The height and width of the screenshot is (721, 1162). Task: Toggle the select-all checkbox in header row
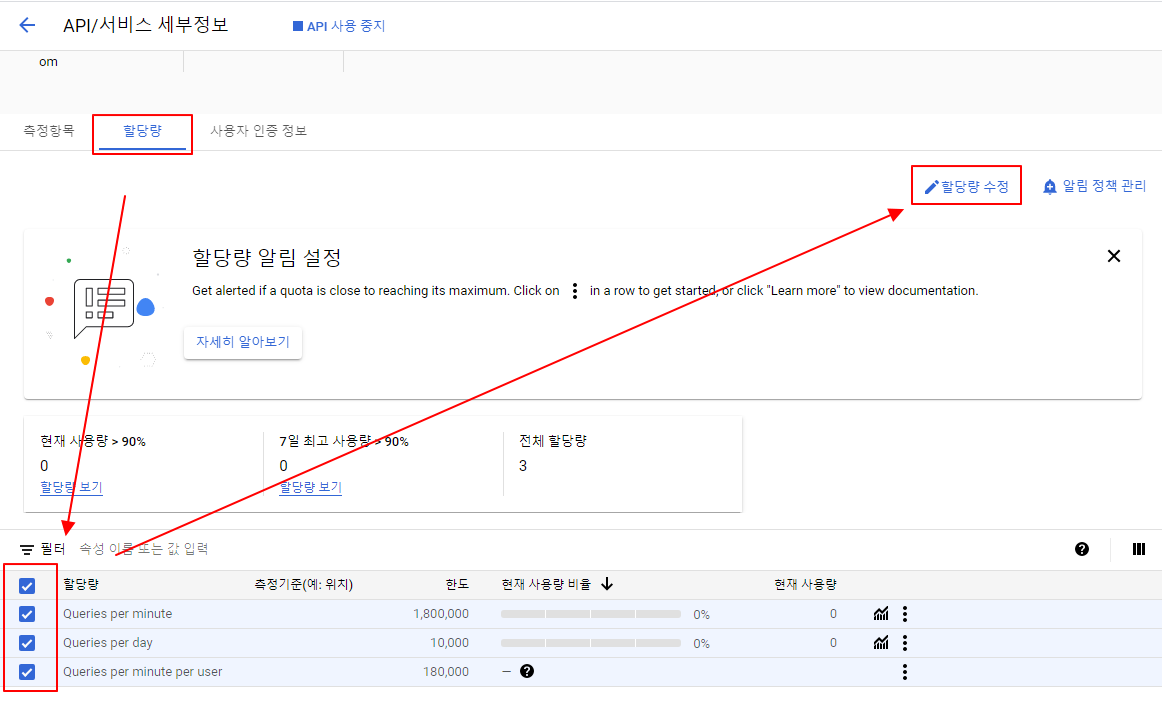(27, 586)
